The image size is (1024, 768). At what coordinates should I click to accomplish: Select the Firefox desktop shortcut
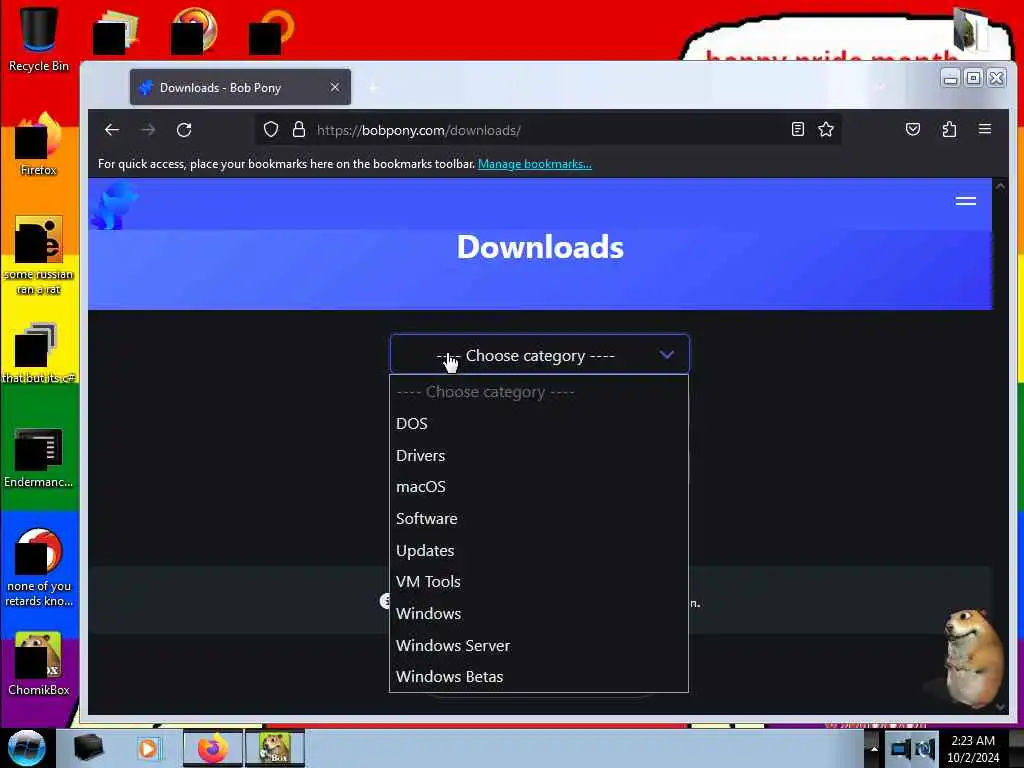pos(39,145)
